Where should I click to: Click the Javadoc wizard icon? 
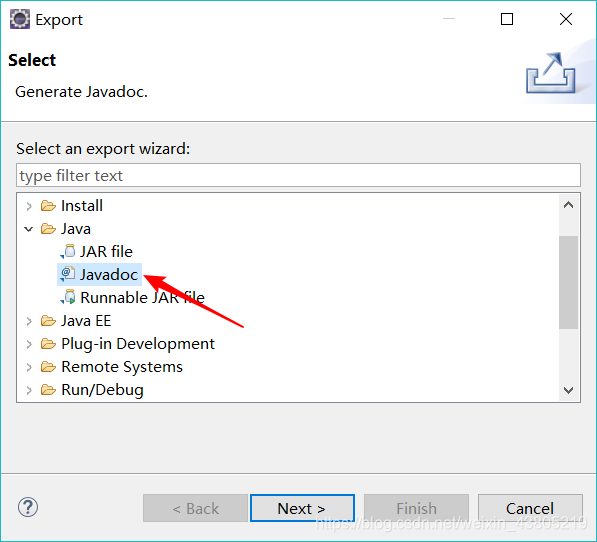[x=68, y=274]
